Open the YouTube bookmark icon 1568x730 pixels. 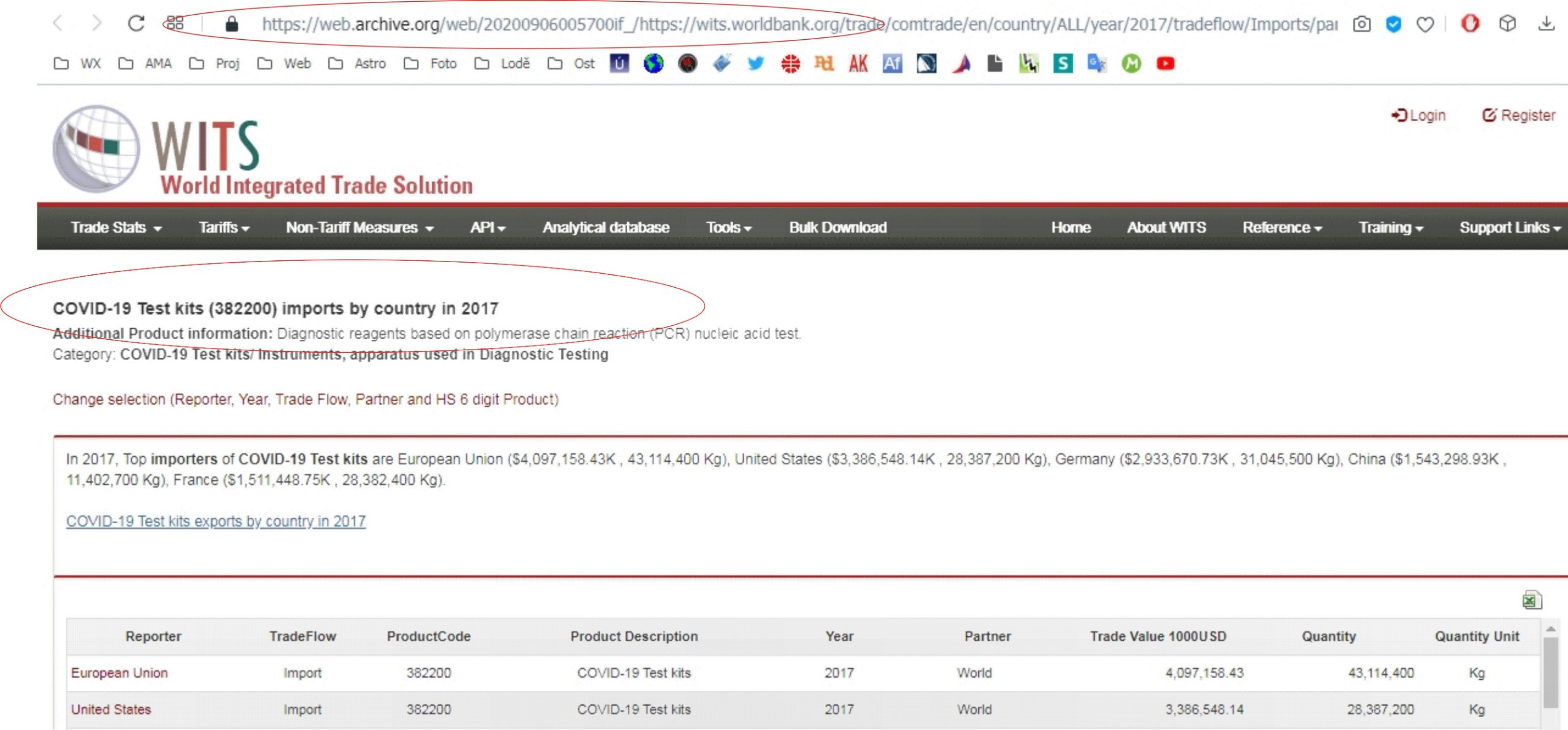[x=1165, y=63]
